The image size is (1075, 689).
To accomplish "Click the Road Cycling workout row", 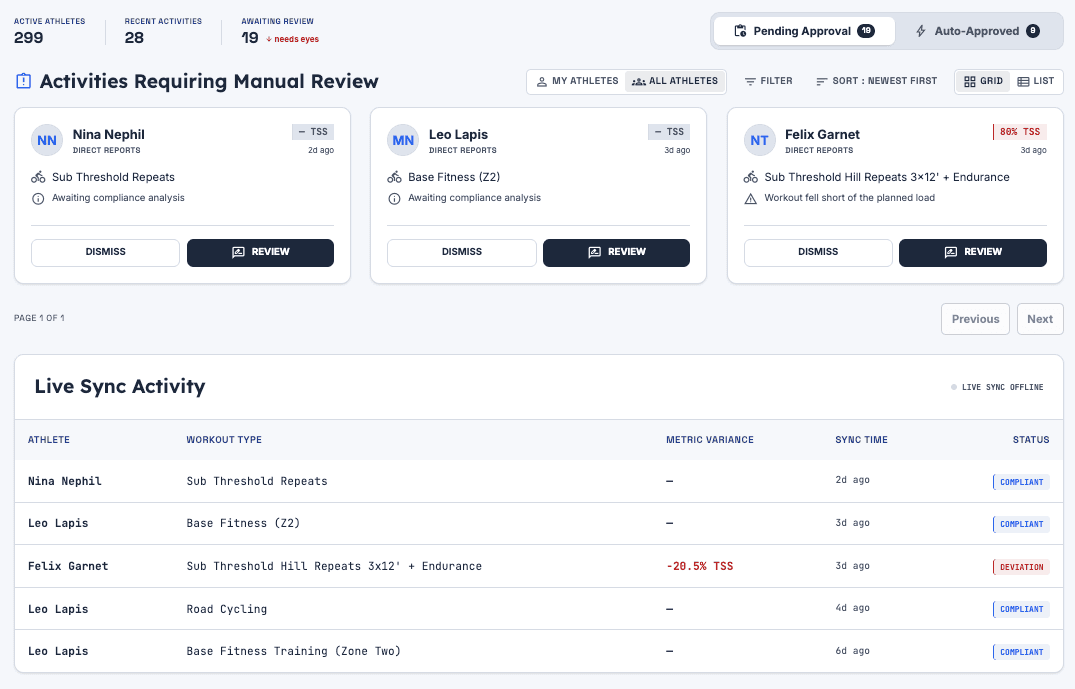I will click(x=538, y=609).
